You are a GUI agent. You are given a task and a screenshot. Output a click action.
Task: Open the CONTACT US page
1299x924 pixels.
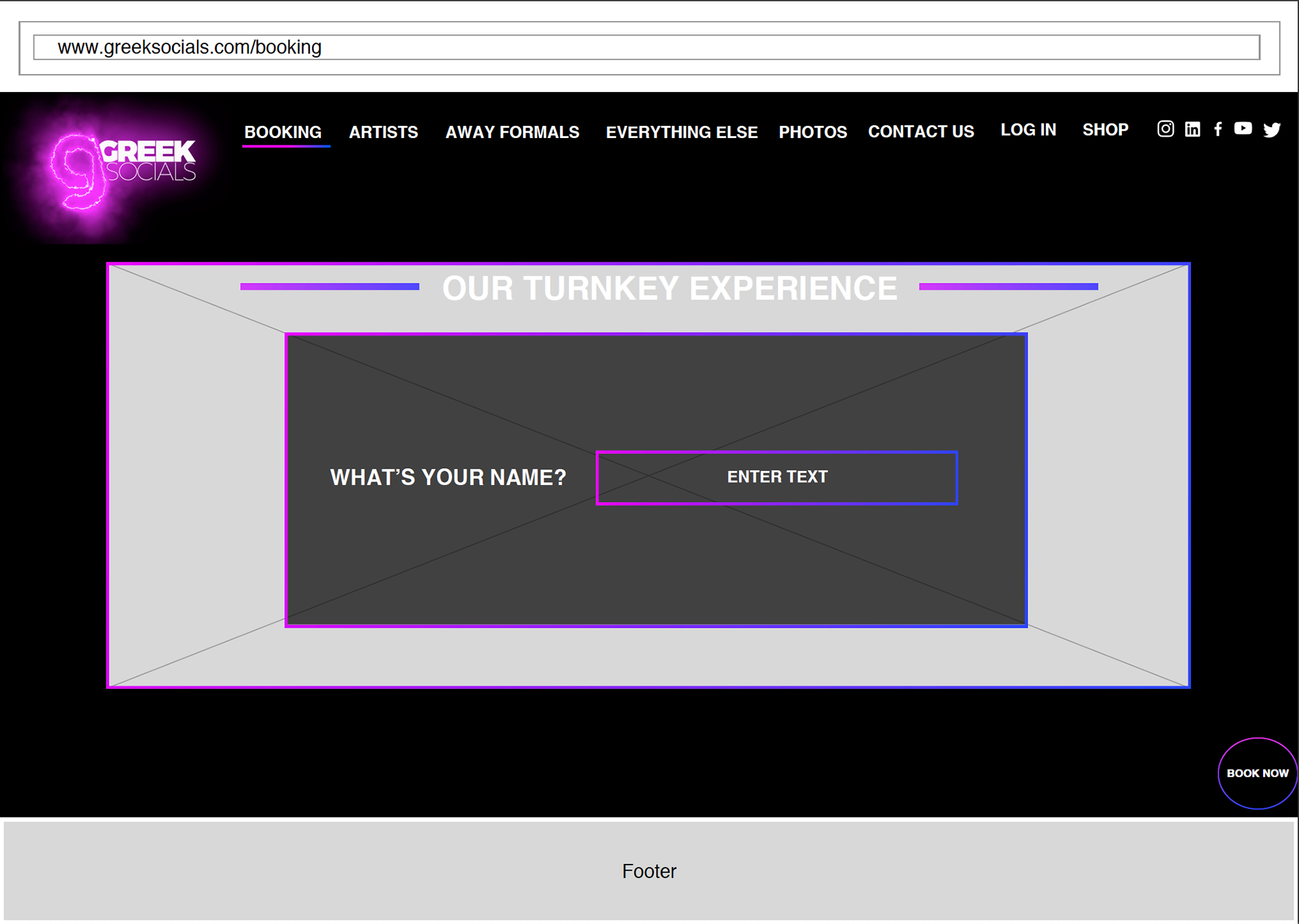tap(921, 131)
